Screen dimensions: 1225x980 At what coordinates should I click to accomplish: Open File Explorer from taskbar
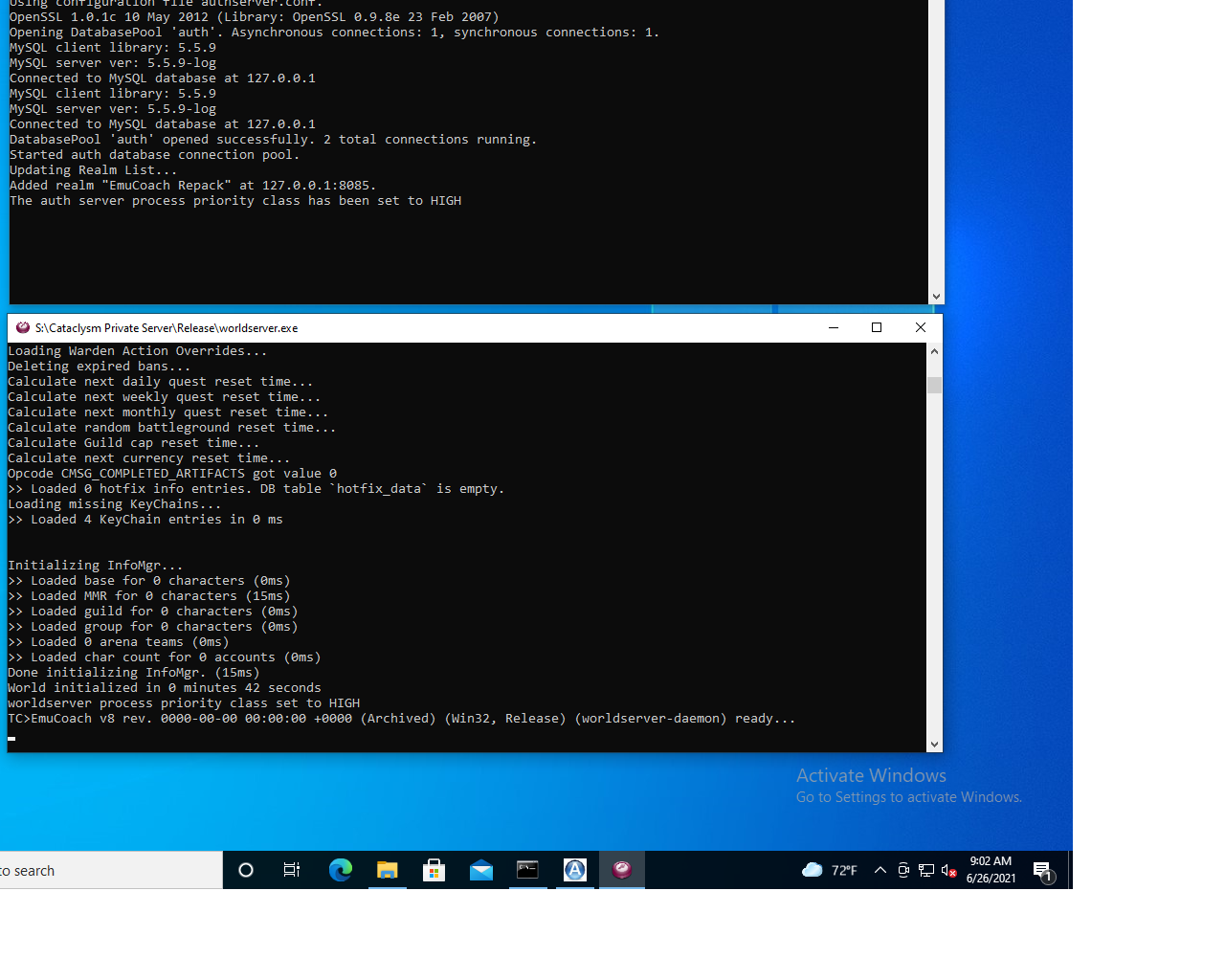point(387,870)
